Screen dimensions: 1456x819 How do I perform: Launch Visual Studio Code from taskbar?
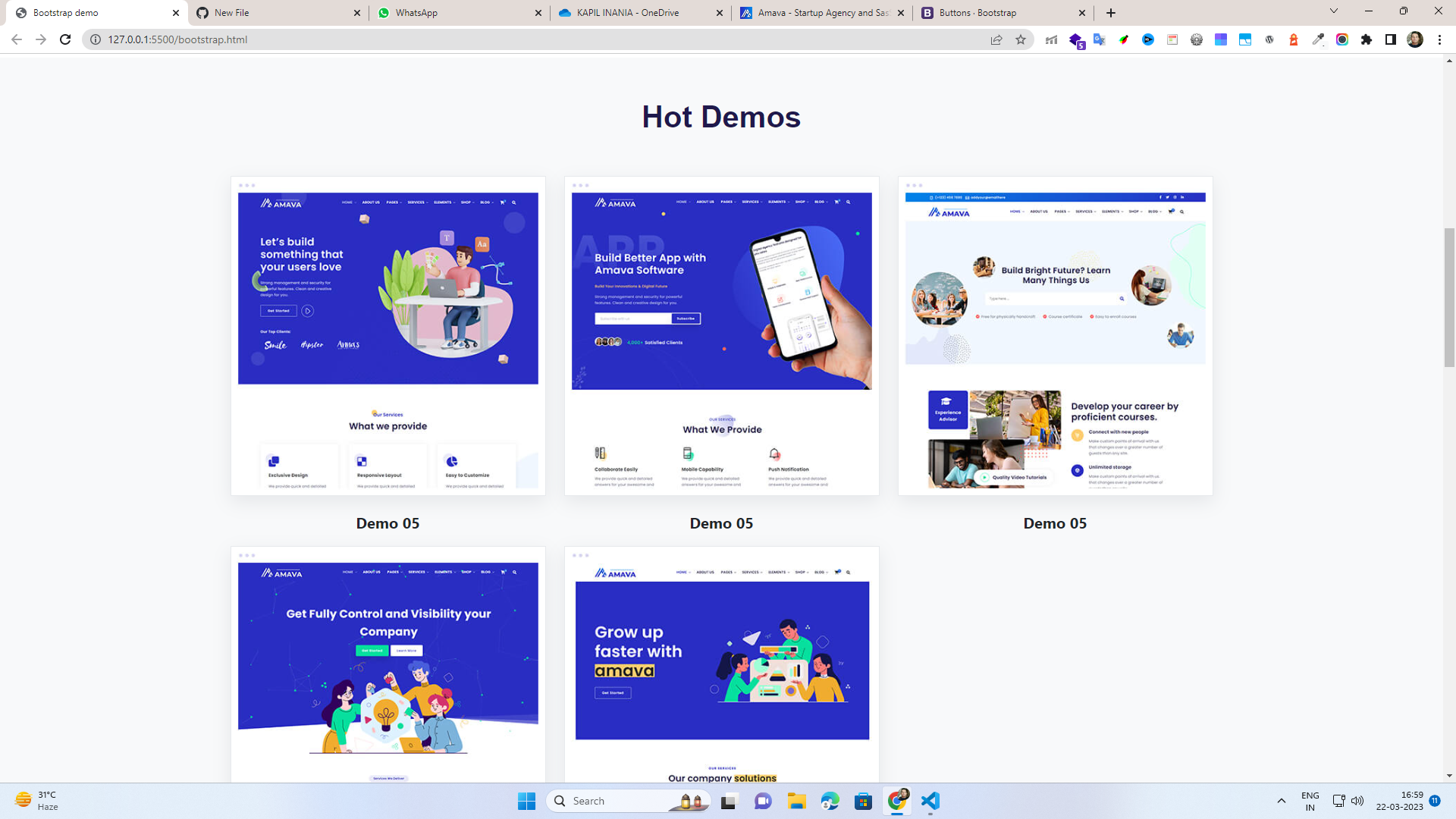[x=930, y=800]
